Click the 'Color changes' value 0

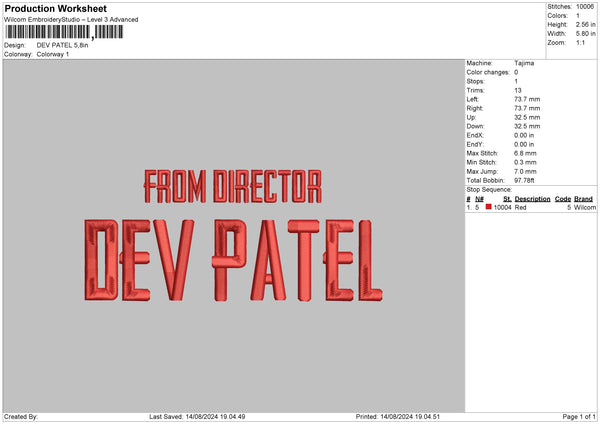click(x=516, y=72)
